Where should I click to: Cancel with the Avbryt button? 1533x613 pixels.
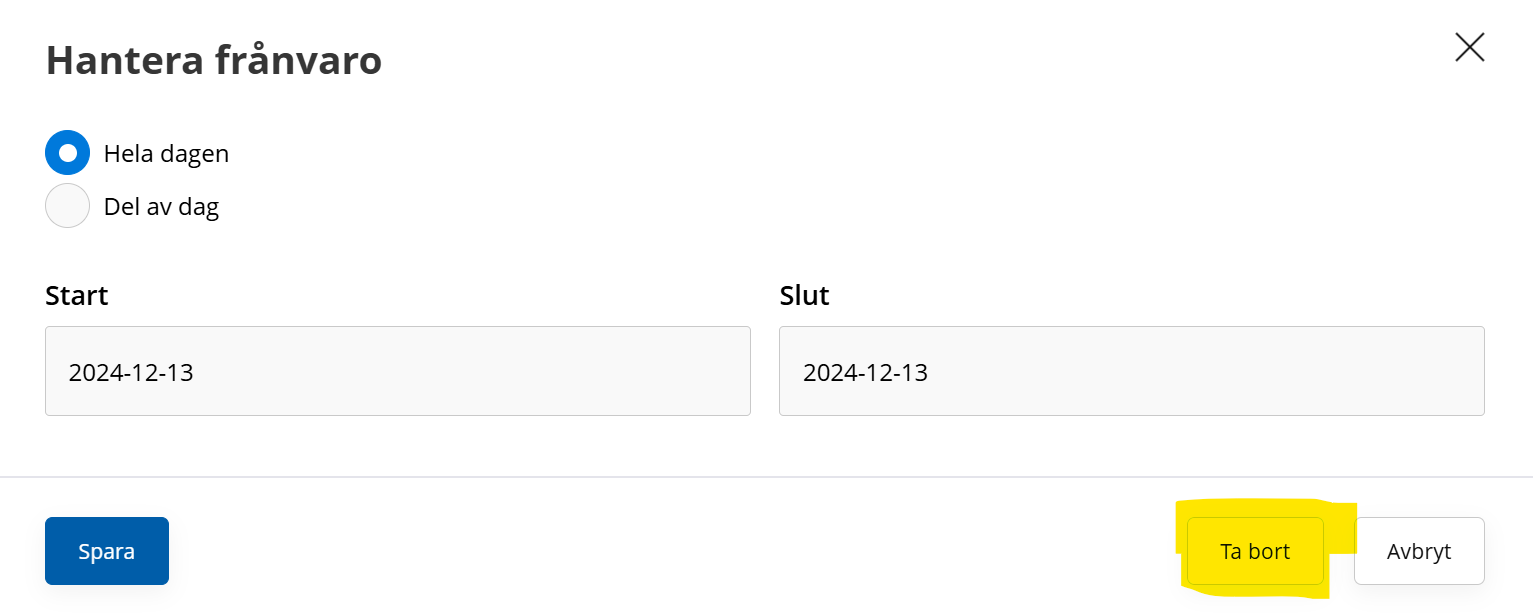pos(1419,551)
